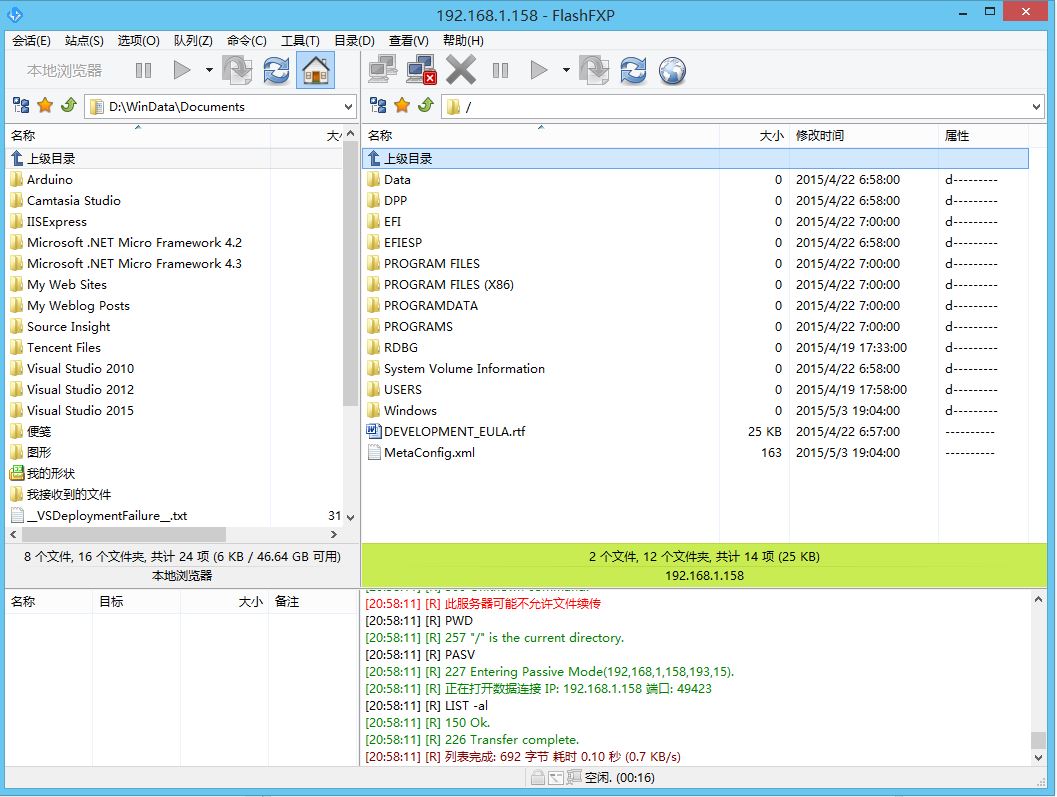Image resolution: width=1057 pixels, height=797 pixels.
Task: Click folder tree icon left of local path
Action: (x=21, y=106)
